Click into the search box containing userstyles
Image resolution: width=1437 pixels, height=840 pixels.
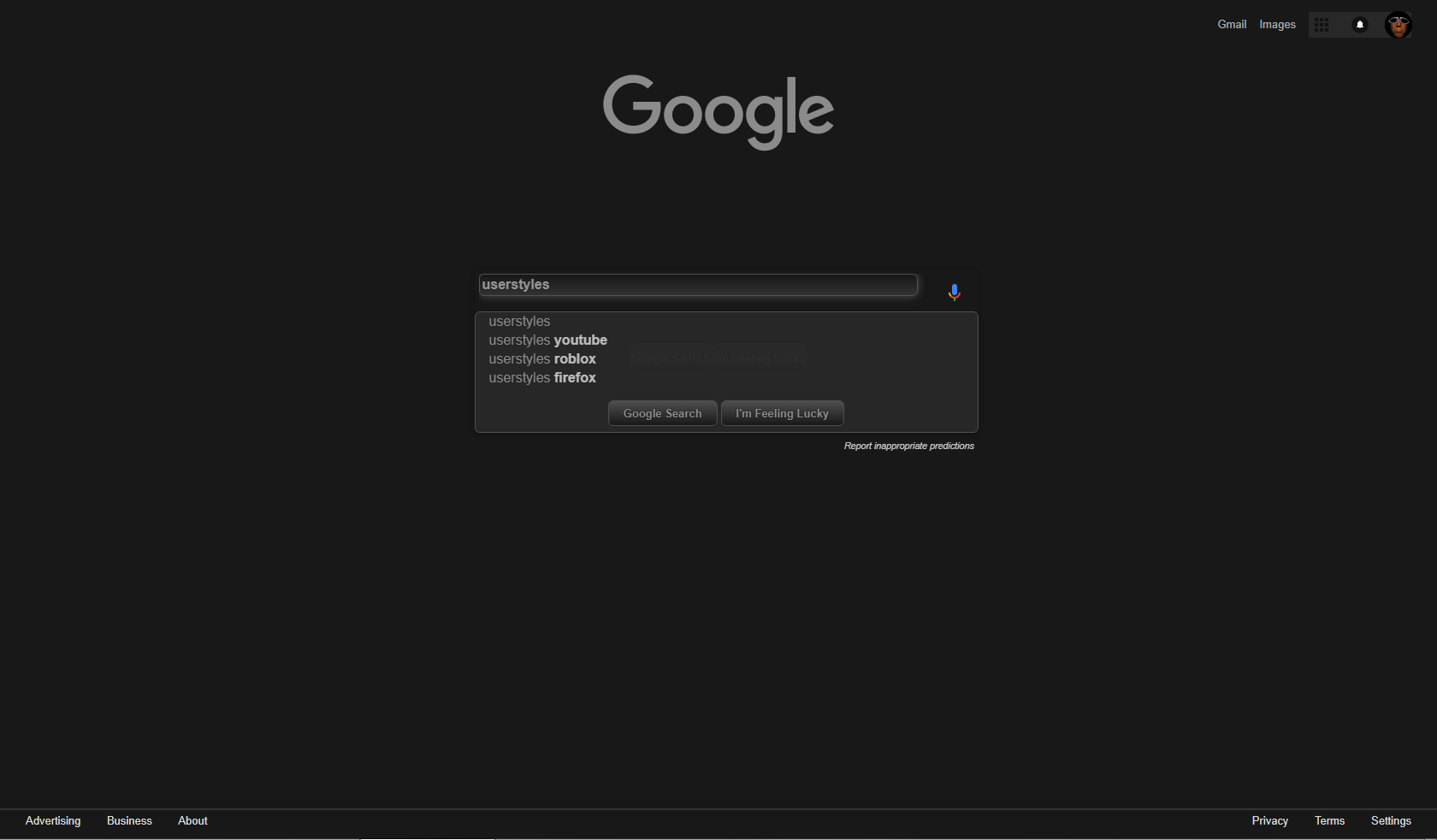coord(698,285)
